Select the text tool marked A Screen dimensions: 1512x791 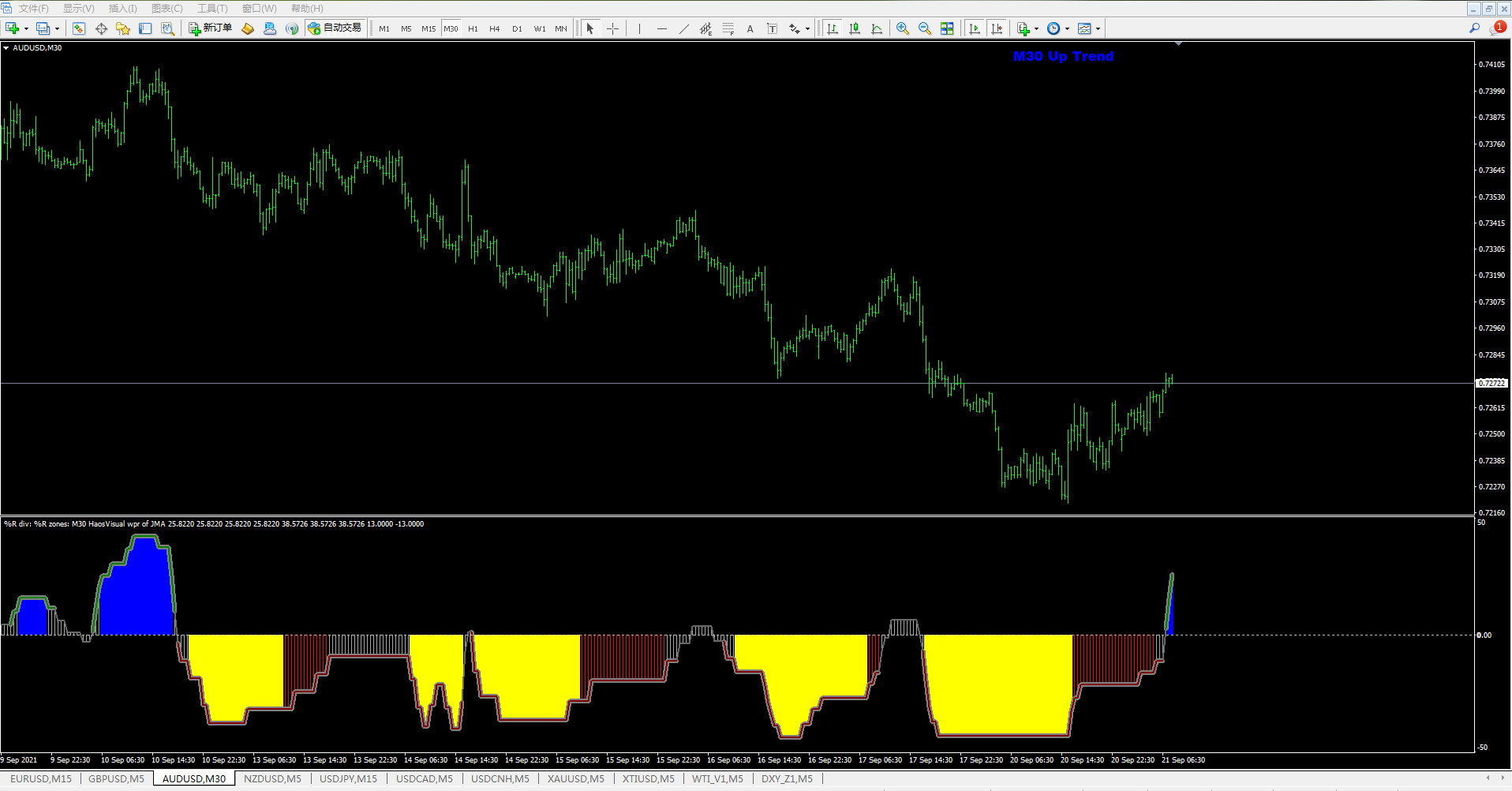(750, 28)
